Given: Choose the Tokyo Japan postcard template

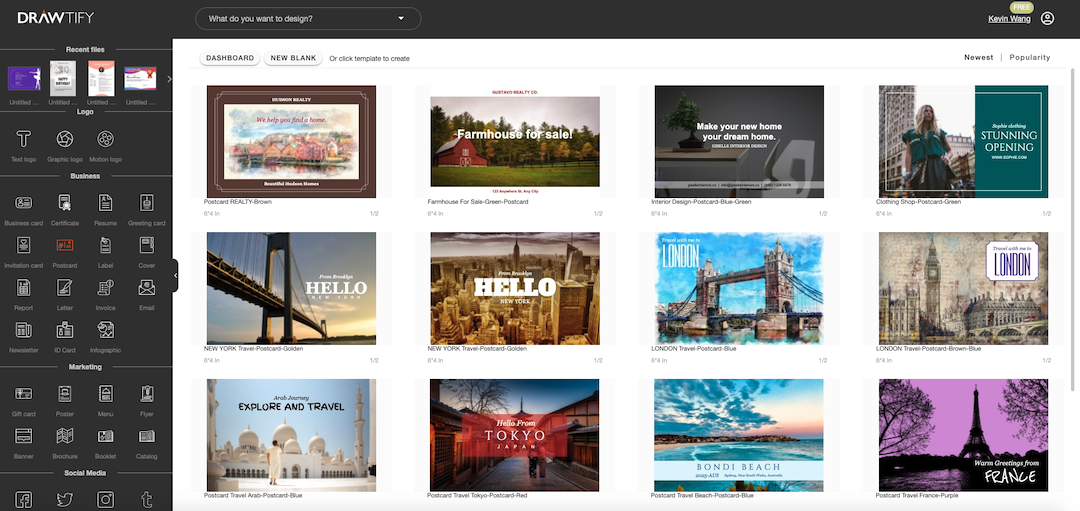Looking at the screenshot, I should pyautogui.click(x=515, y=435).
